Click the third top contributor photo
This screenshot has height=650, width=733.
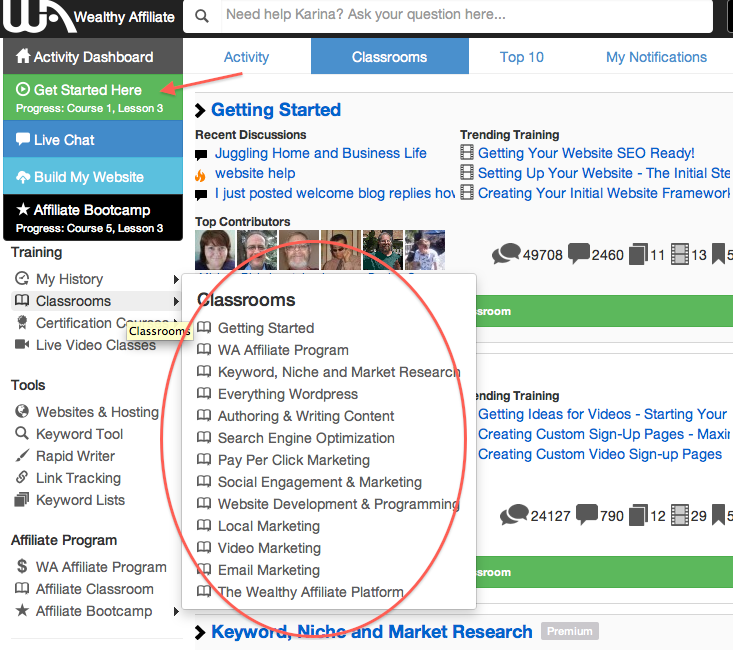(x=299, y=250)
